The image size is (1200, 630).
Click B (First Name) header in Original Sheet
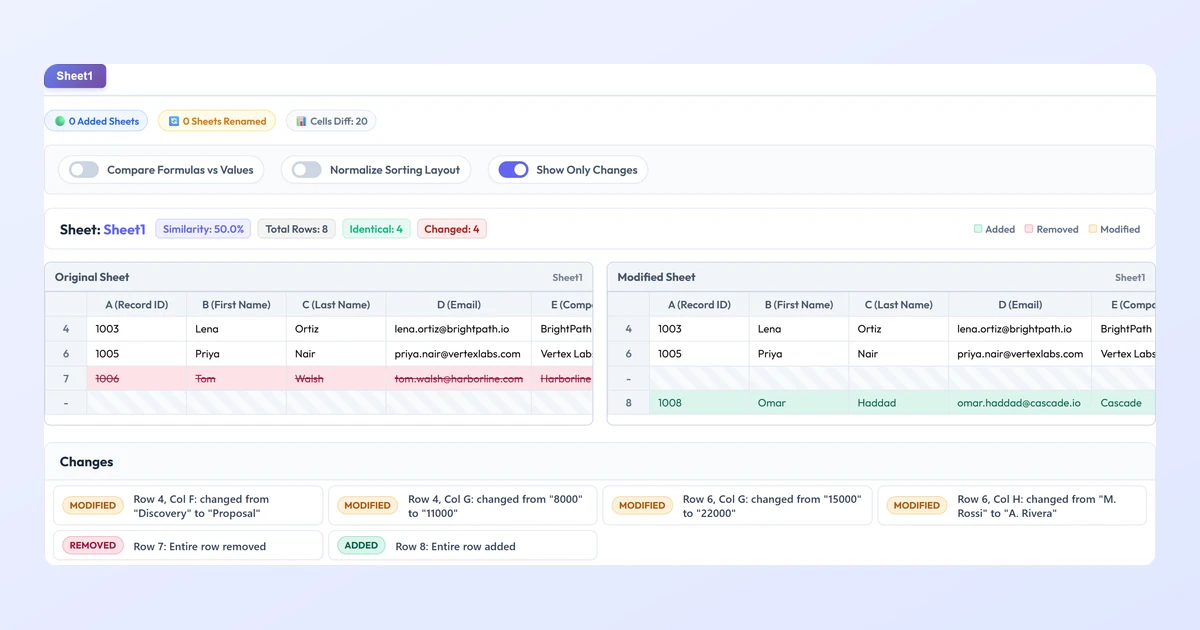[x=236, y=305]
